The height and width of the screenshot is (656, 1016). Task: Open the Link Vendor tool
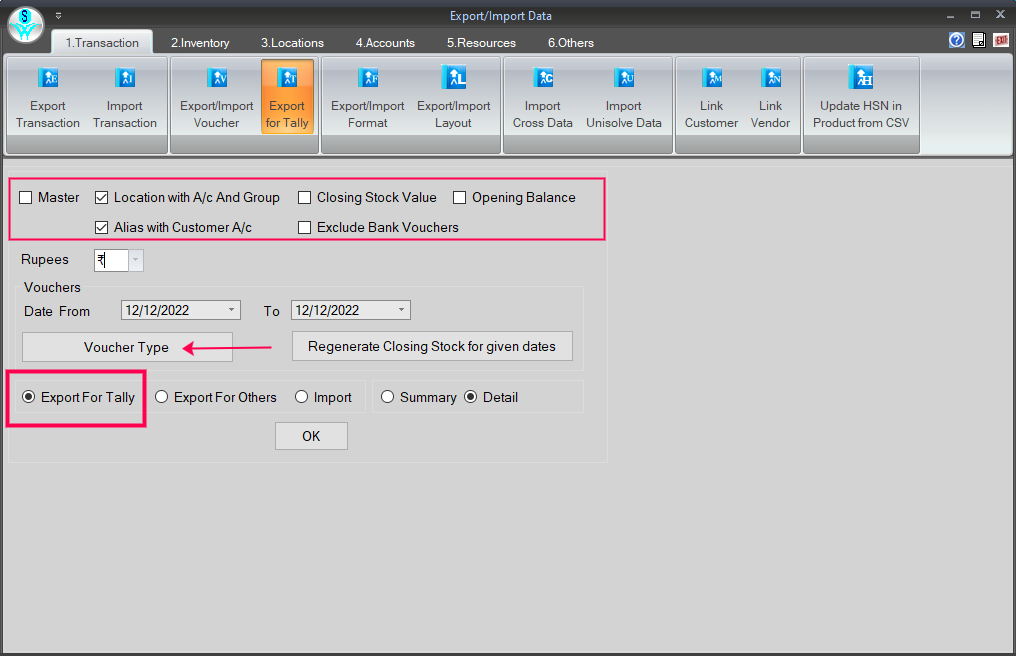[x=770, y=97]
